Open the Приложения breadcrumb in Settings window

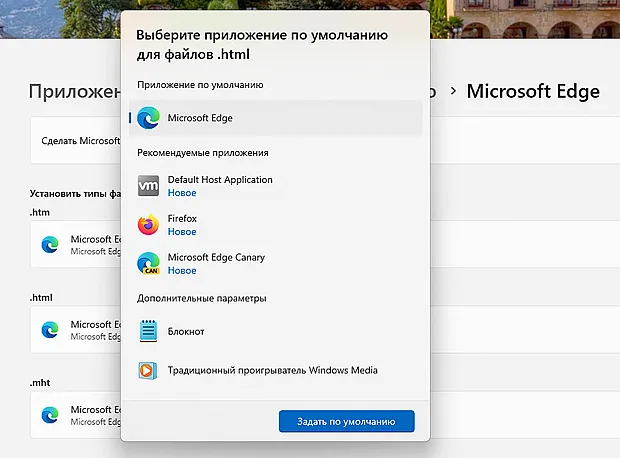pos(75,91)
